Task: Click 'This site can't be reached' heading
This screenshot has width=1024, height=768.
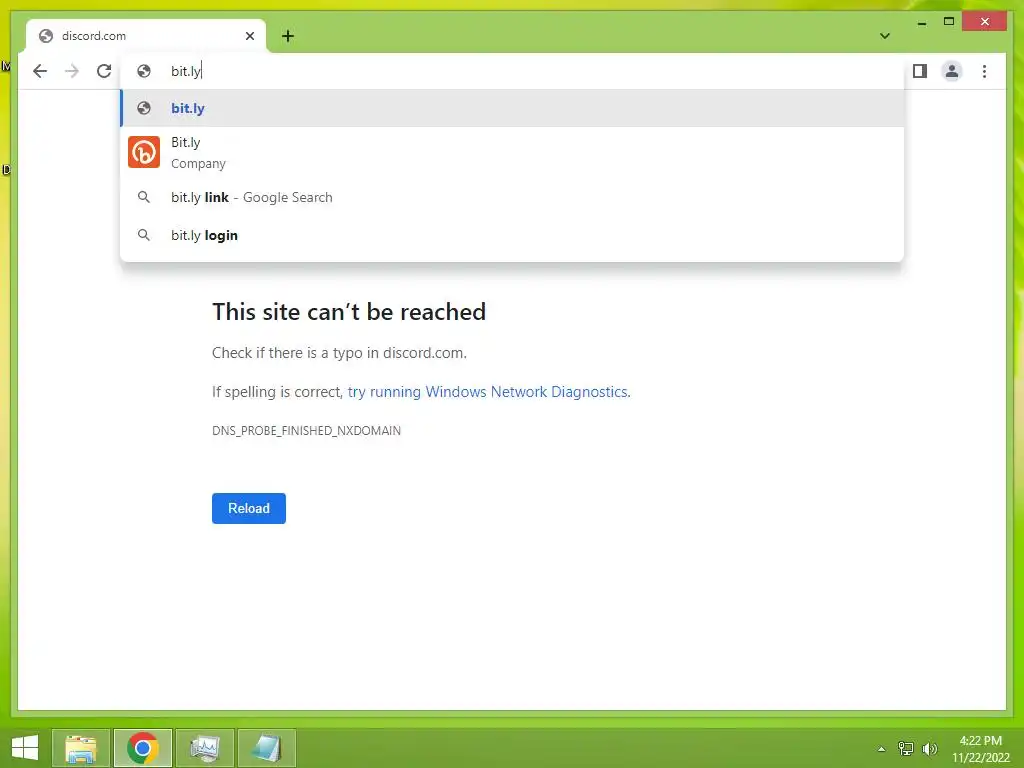Action: pos(349,312)
